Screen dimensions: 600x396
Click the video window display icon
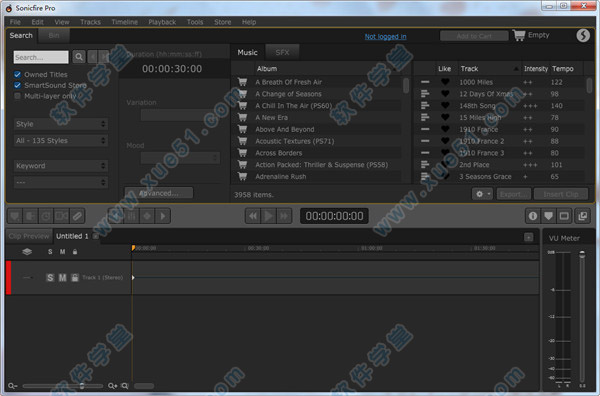tap(564, 216)
